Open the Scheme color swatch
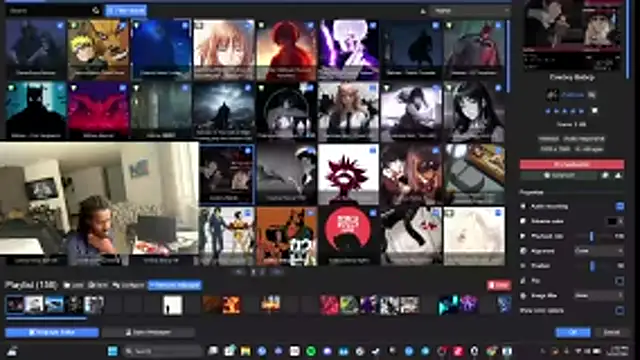 (x=611, y=221)
